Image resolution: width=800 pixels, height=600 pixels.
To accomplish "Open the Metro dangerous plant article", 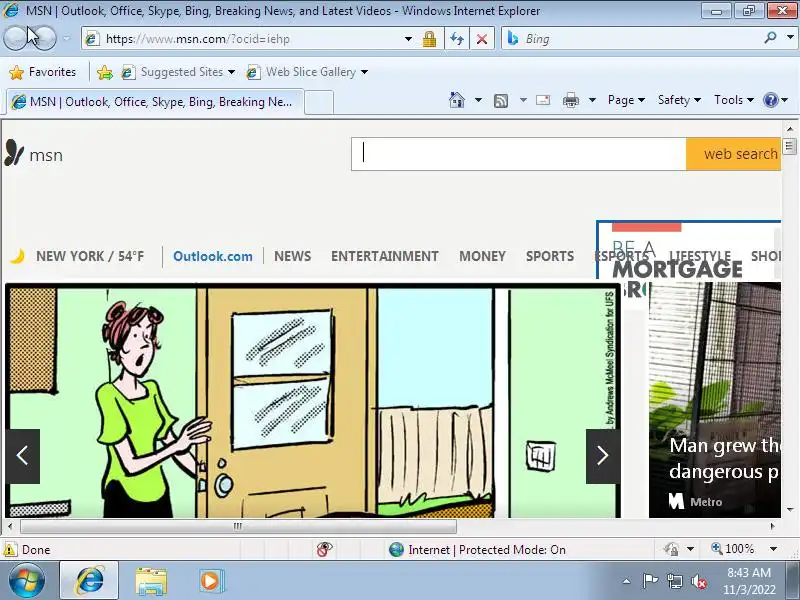I will coord(714,400).
